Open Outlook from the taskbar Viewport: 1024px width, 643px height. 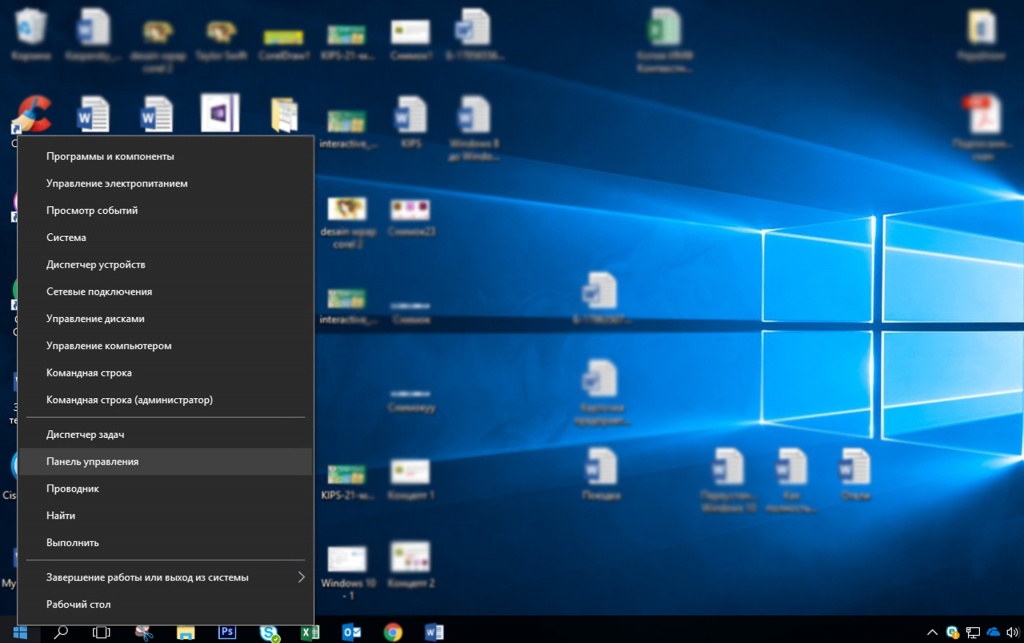(x=351, y=632)
